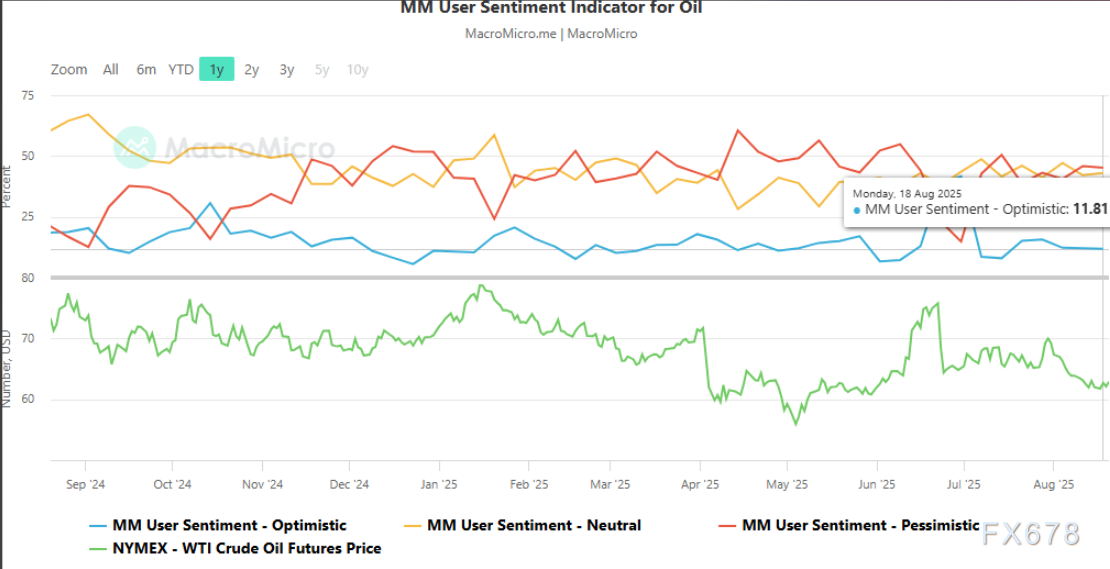This screenshot has width=1110, height=569.
Task: Switch zoom range to 2y
Action: pos(252,69)
